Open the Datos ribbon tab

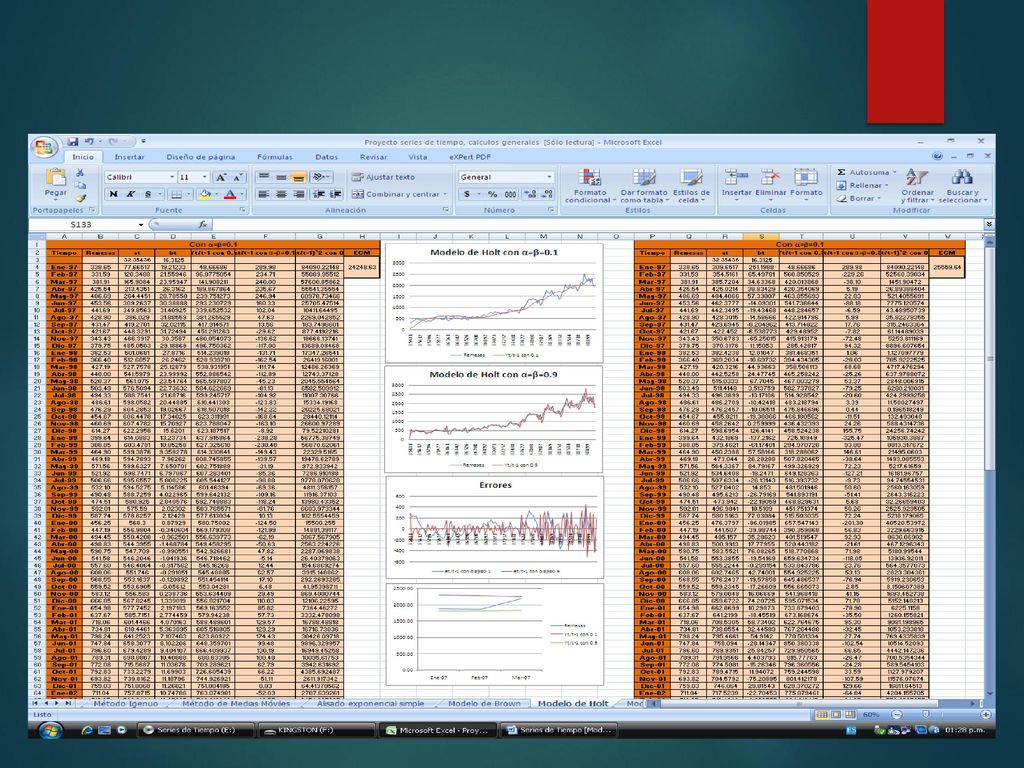coord(327,157)
